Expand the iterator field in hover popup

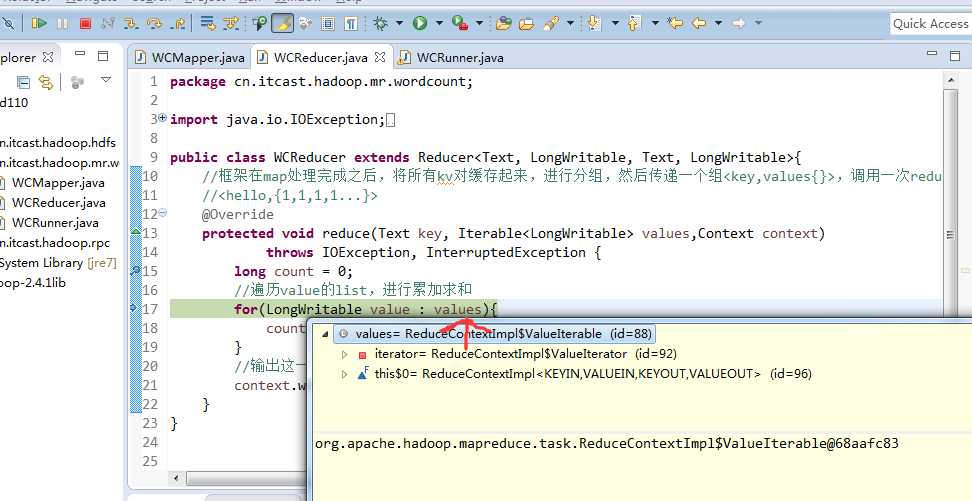(x=345, y=354)
